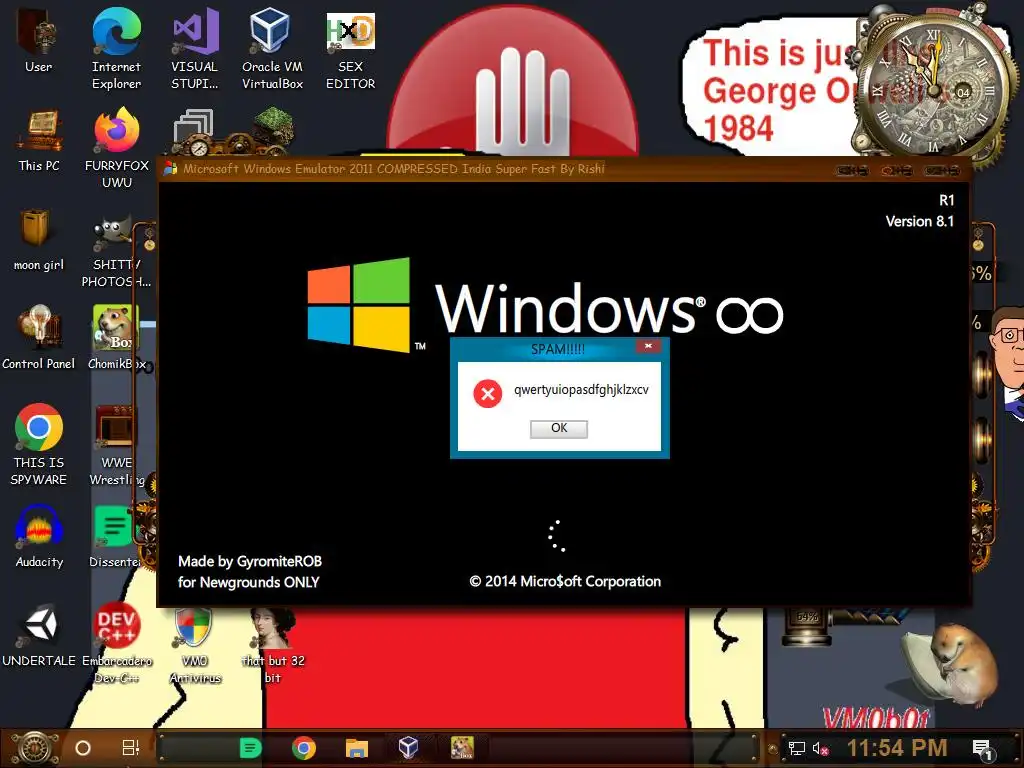Click the '© 2014 Micro$oft Corporation' text
The width and height of the screenshot is (1024, 768).
(x=565, y=581)
